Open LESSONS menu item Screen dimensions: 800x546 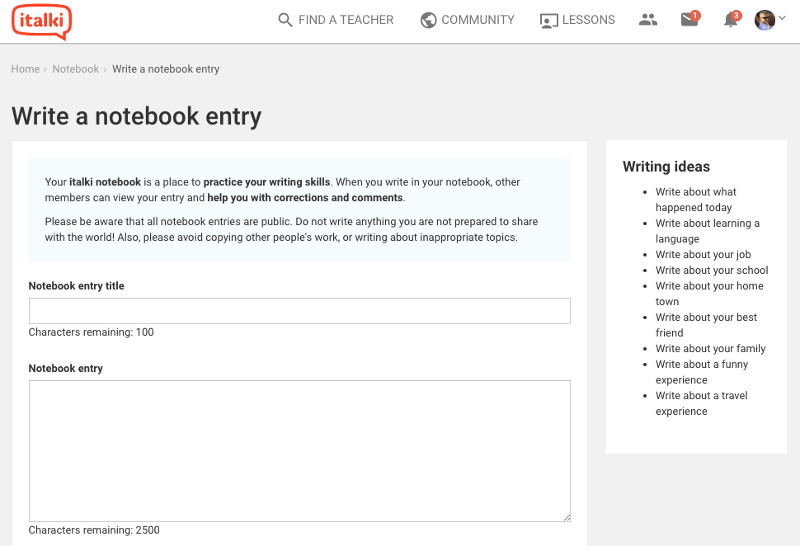click(588, 20)
